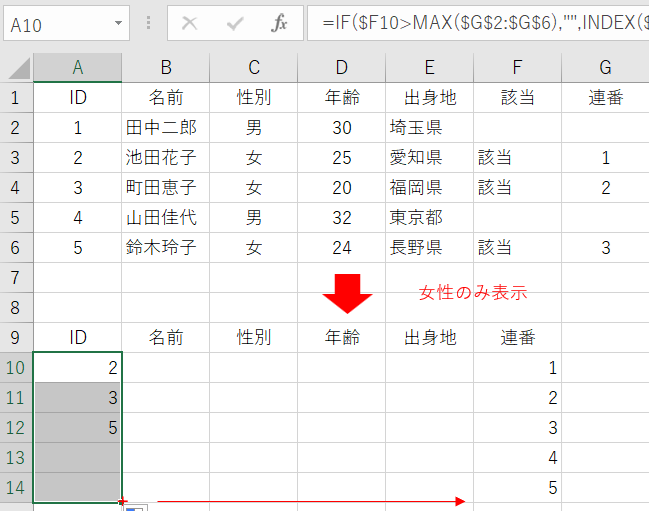
Task: Select column A header
Action: pos(77,67)
